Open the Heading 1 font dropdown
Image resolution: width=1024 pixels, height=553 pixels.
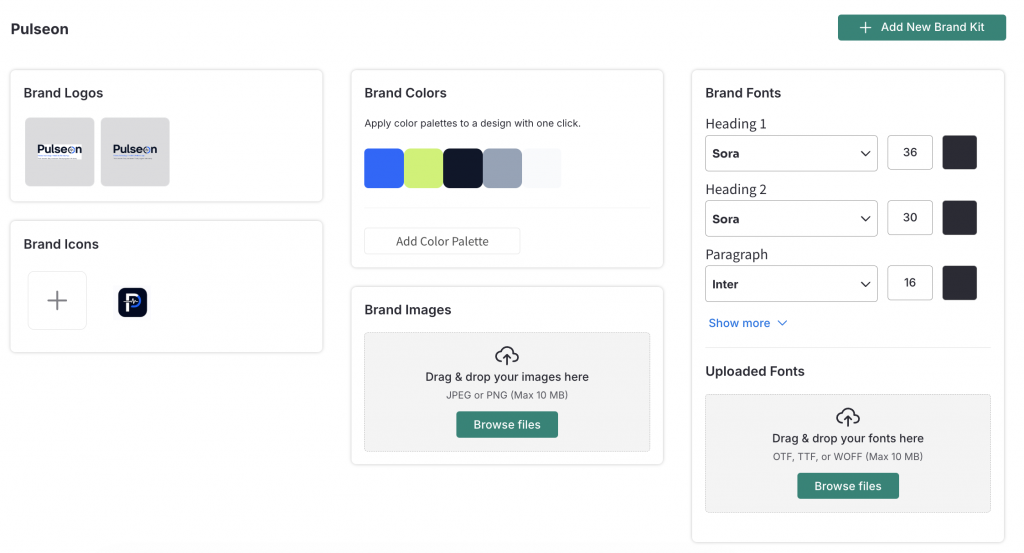pyautogui.click(x=791, y=153)
